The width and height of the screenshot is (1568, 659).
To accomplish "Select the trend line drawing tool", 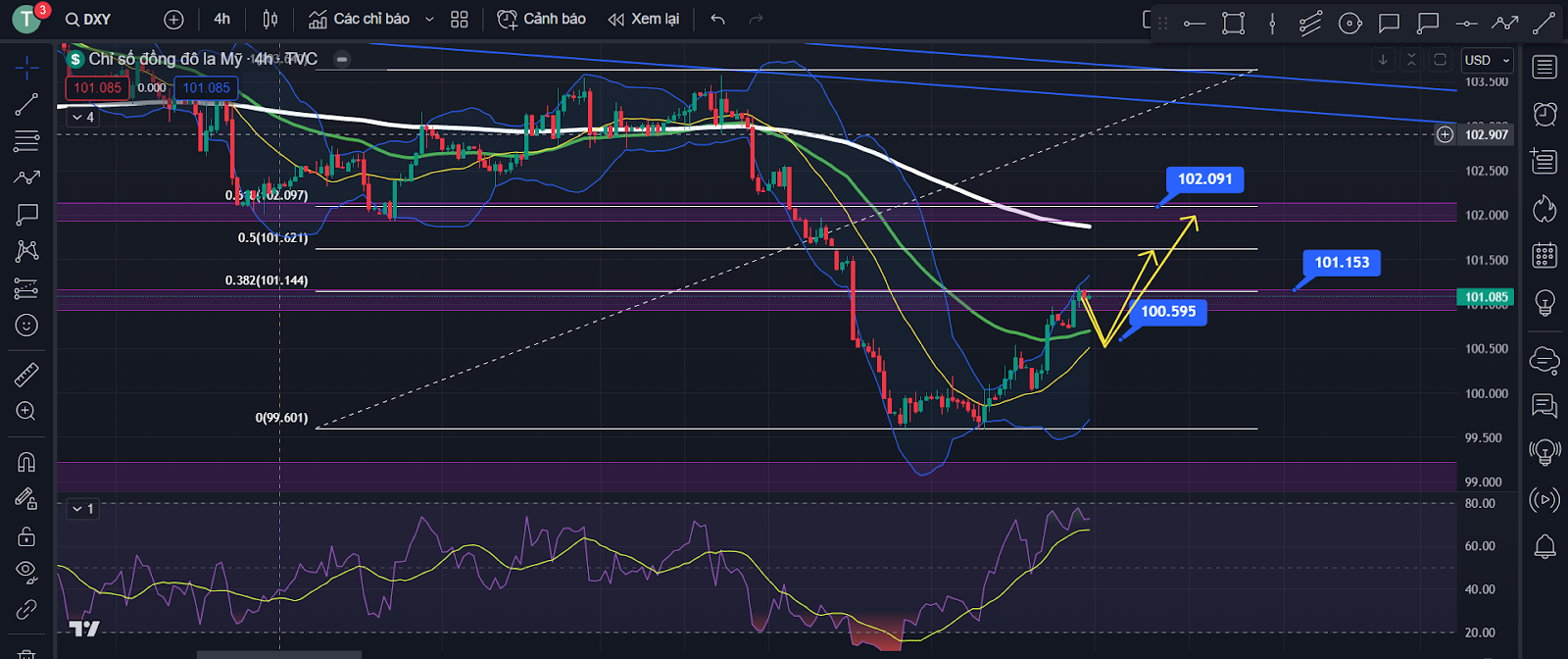I will tap(26, 104).
